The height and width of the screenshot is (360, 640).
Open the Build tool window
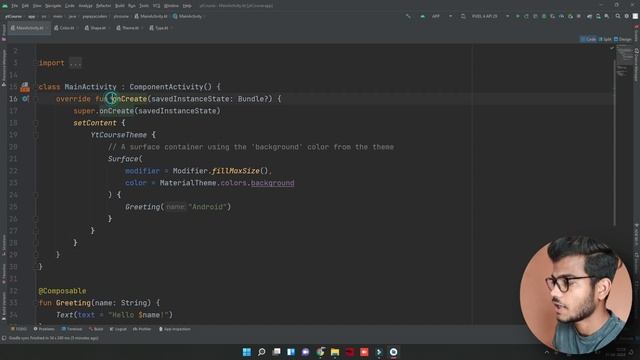[96, 329]
